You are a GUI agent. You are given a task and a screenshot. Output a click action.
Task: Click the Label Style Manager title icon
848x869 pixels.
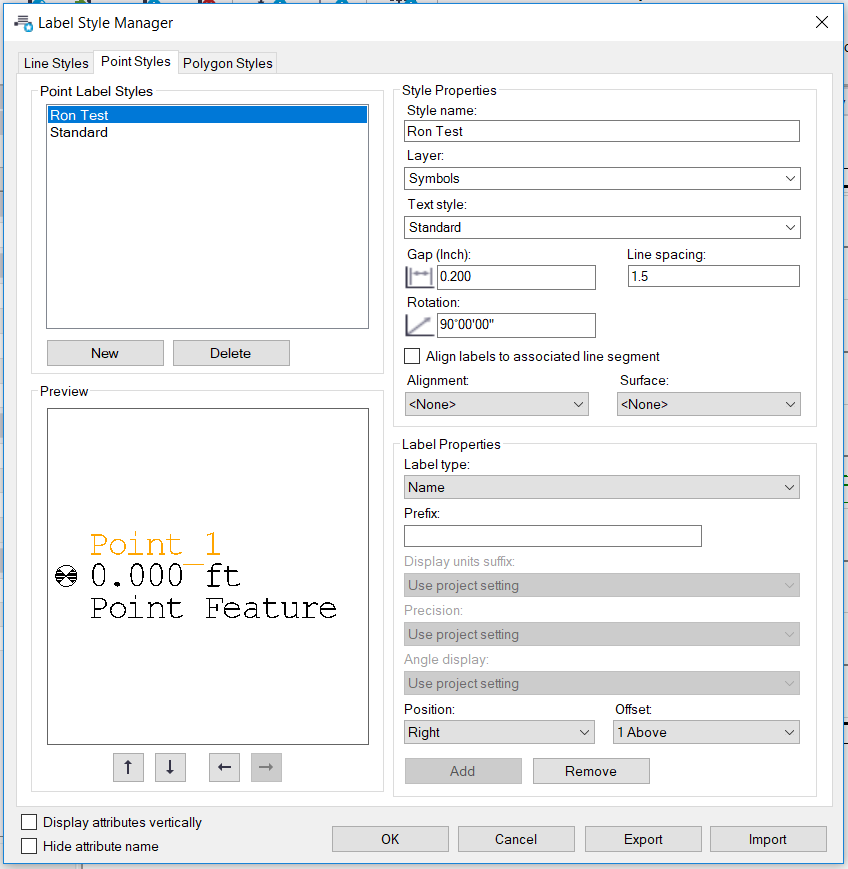pyautogui.click(x=23, y=23)
